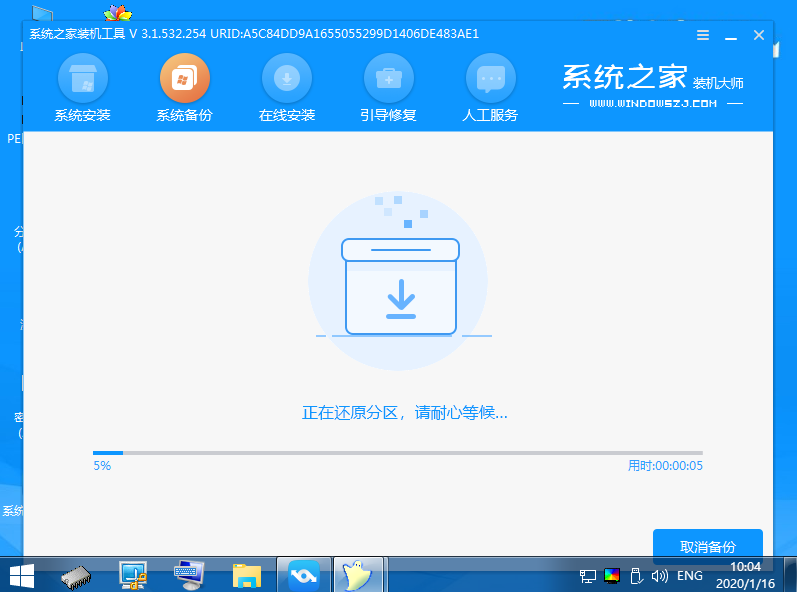Switch to the 系统备份 tab label
Screen dimensions: 809x592
[x=185, y=115]
